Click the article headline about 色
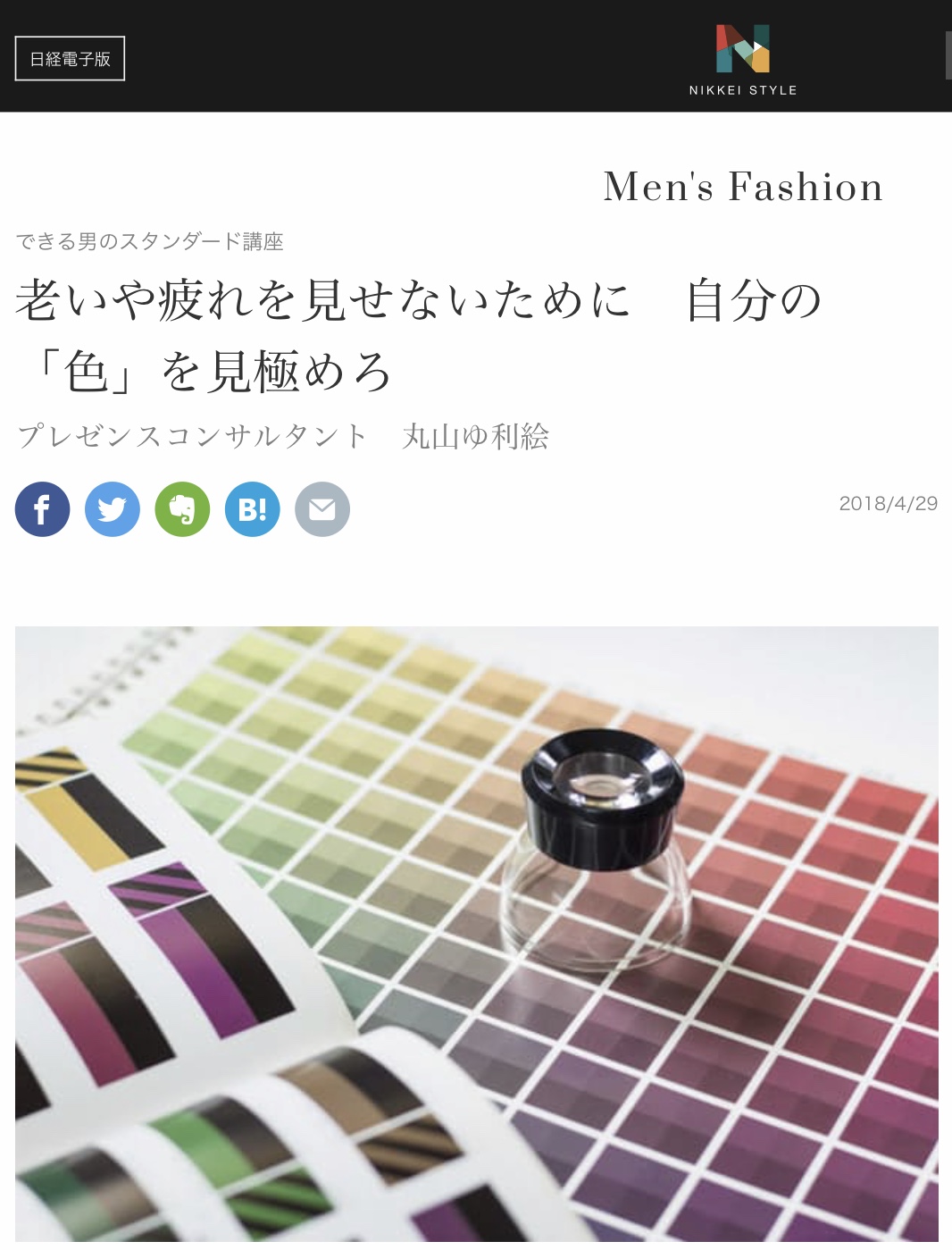Screen dimensions: 952x1250 point(419,335)
